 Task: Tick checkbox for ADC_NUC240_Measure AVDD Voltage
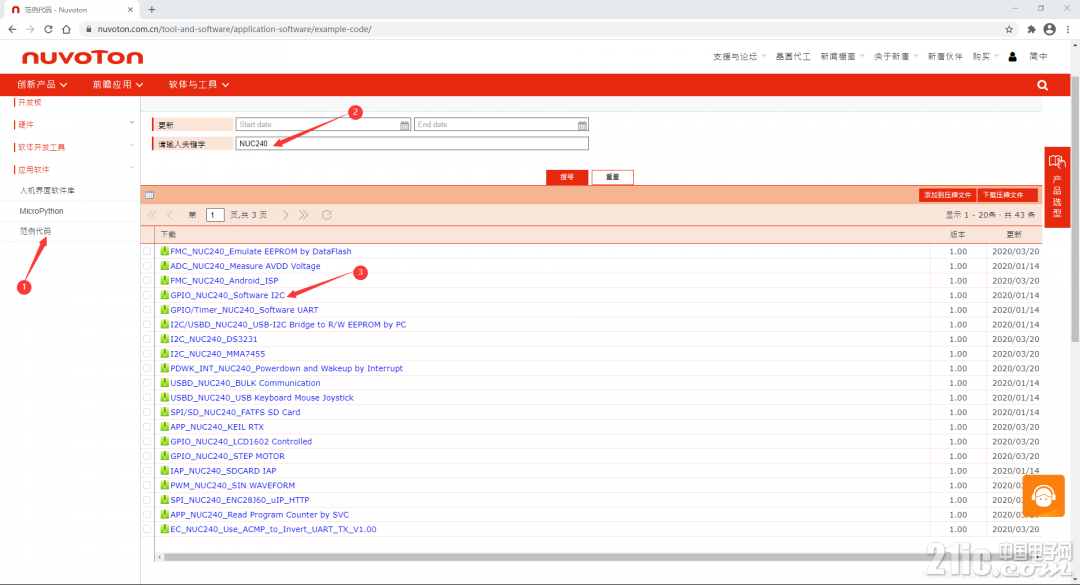[x=147, y=266]
